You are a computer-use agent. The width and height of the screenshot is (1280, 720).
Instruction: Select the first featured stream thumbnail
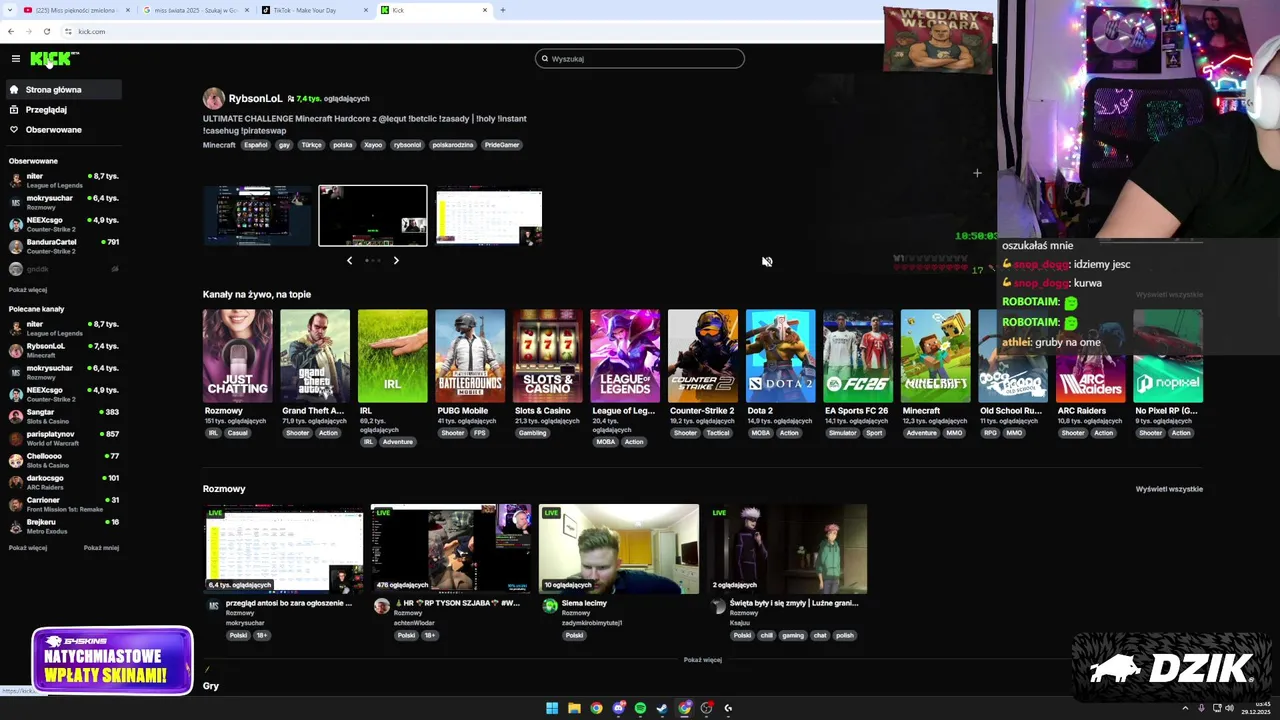click(257, 216)
